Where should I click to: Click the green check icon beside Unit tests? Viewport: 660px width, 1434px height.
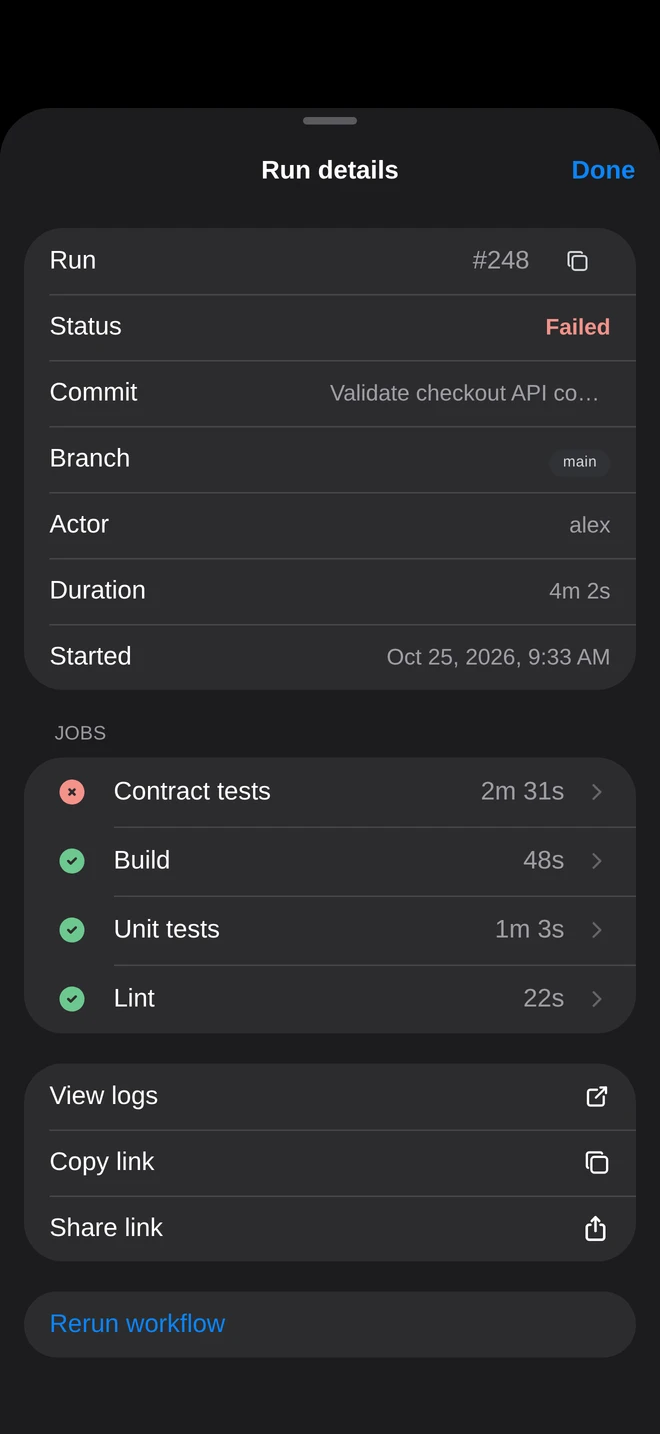[72, 930]
